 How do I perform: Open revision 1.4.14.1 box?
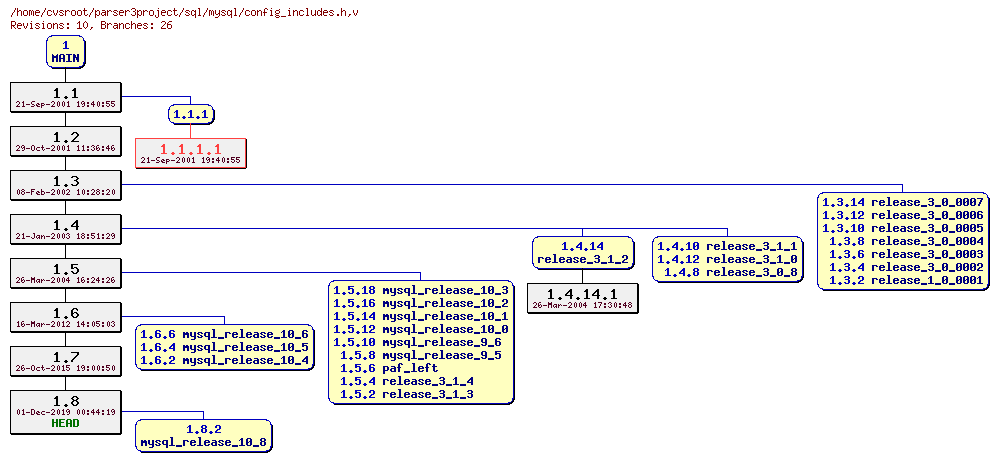582,298
